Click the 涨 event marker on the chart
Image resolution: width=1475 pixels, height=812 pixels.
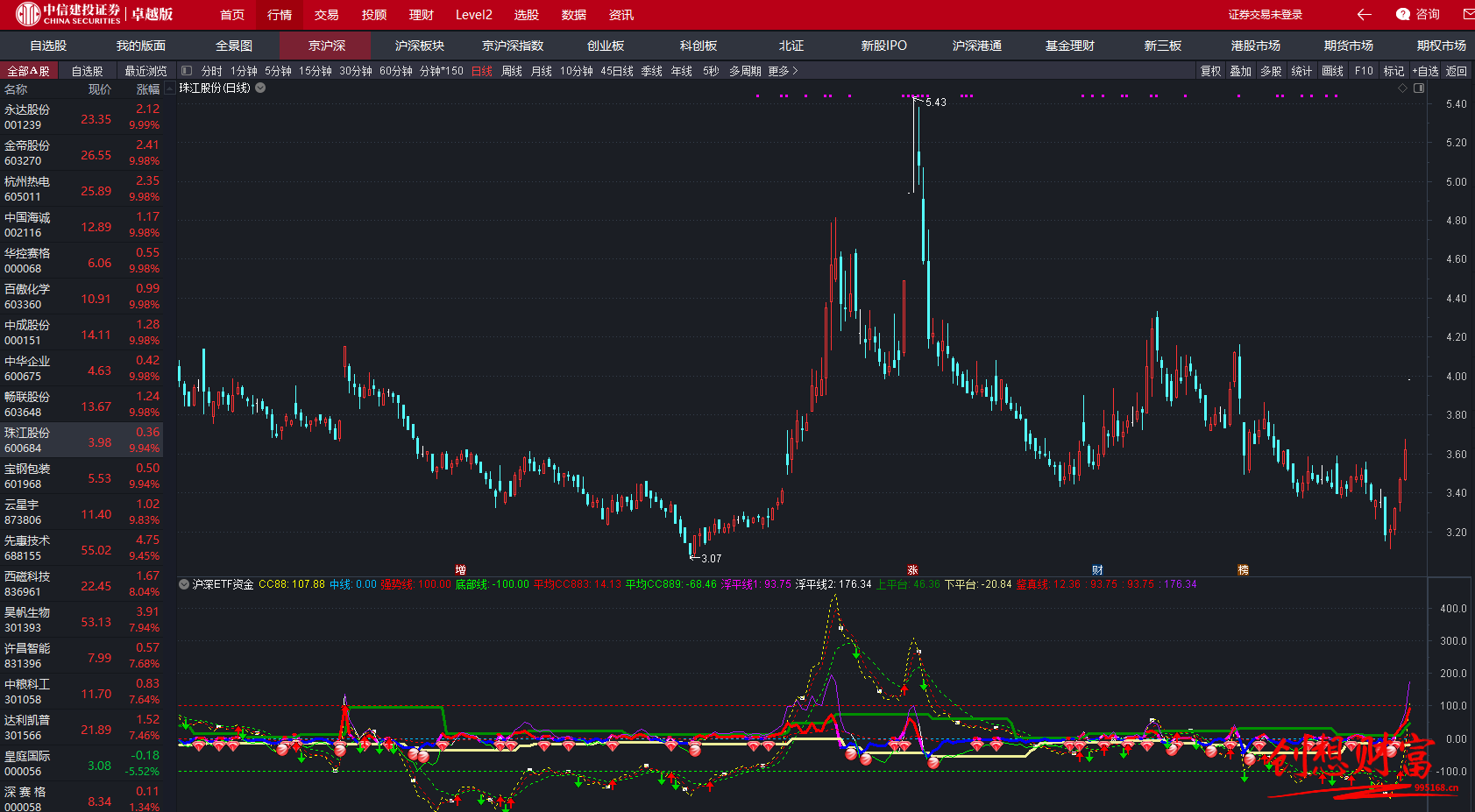(912, 569)
